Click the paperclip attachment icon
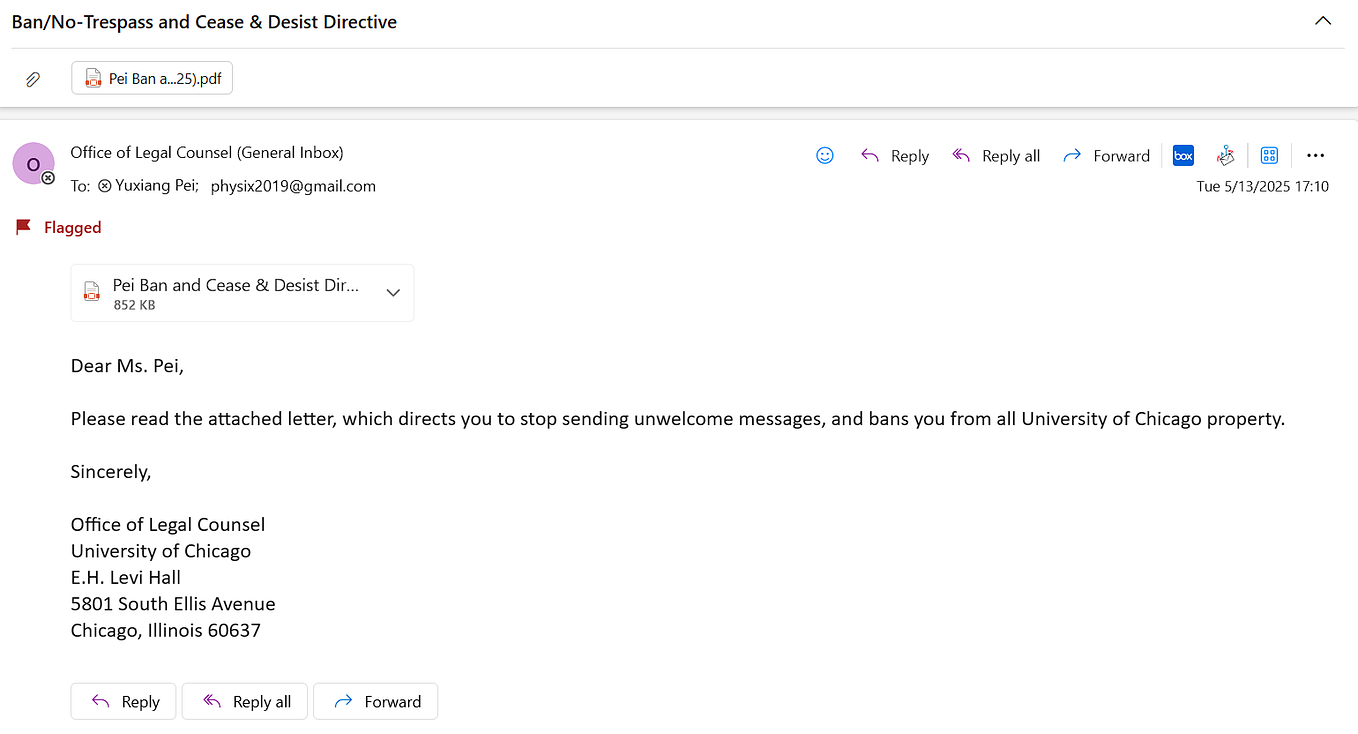This screenshot has width=1358, height=734. pos(33,78)
